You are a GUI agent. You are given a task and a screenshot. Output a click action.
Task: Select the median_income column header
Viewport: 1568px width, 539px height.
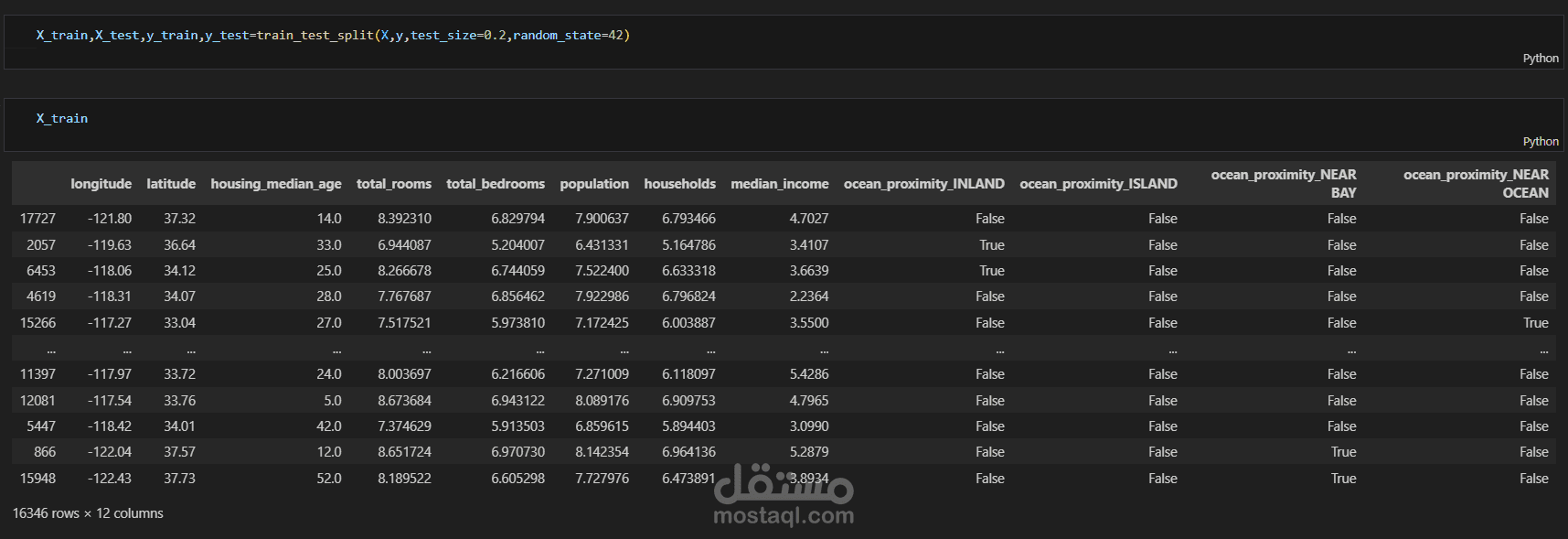(x=780, y=184)
